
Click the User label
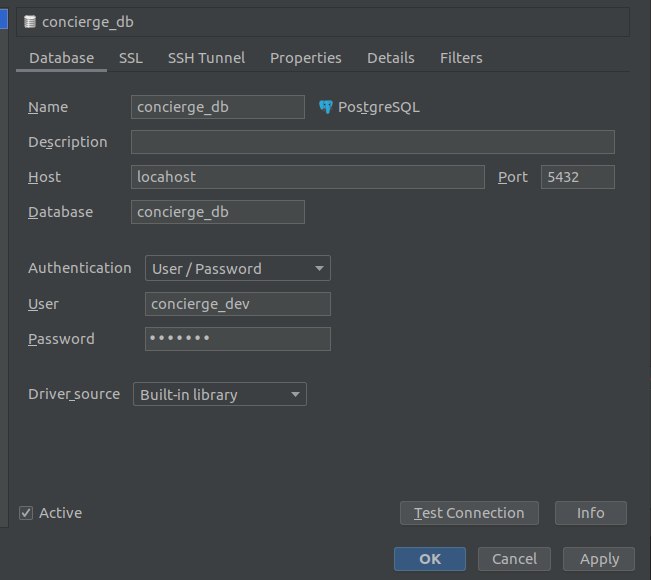[43, 304]
